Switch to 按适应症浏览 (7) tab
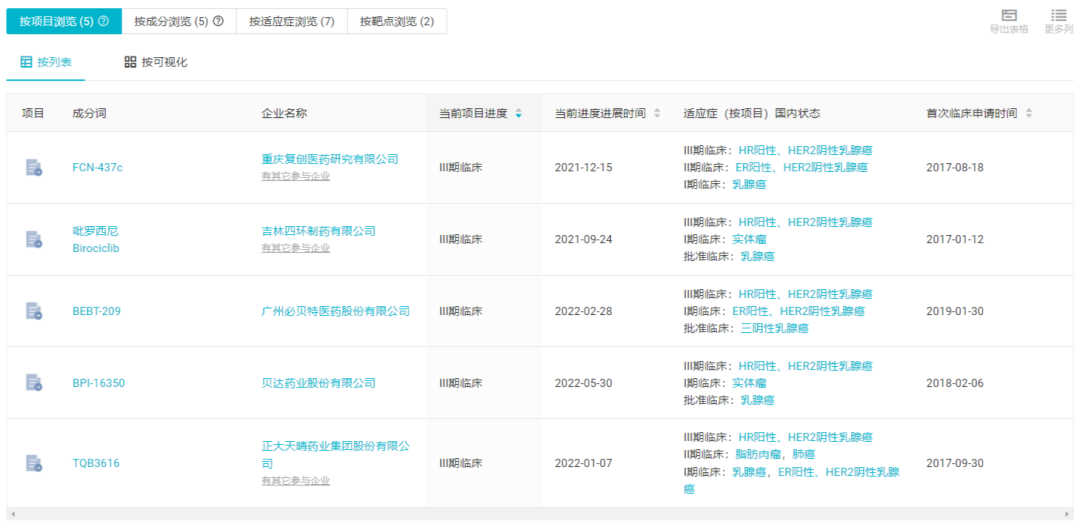 point(292,21)
